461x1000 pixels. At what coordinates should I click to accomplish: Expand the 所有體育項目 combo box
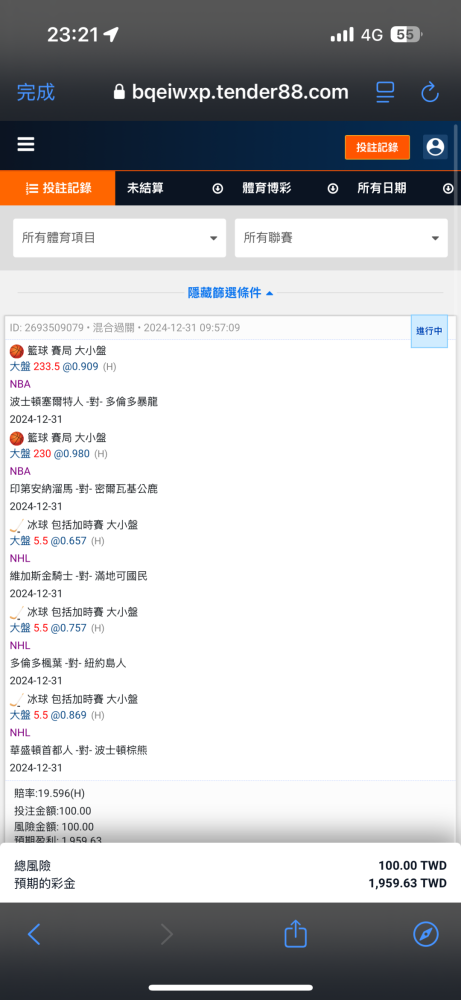[x=120, y=238]
